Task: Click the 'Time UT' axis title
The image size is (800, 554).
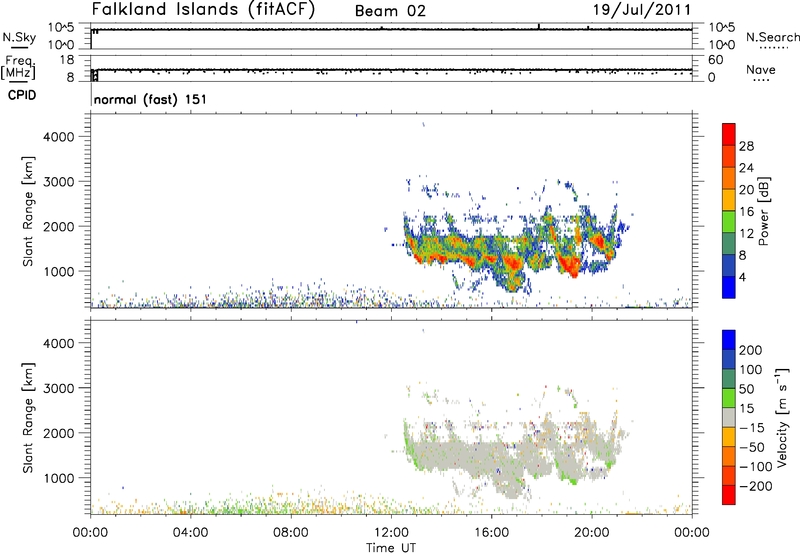Action: click(x=391, y=548)
